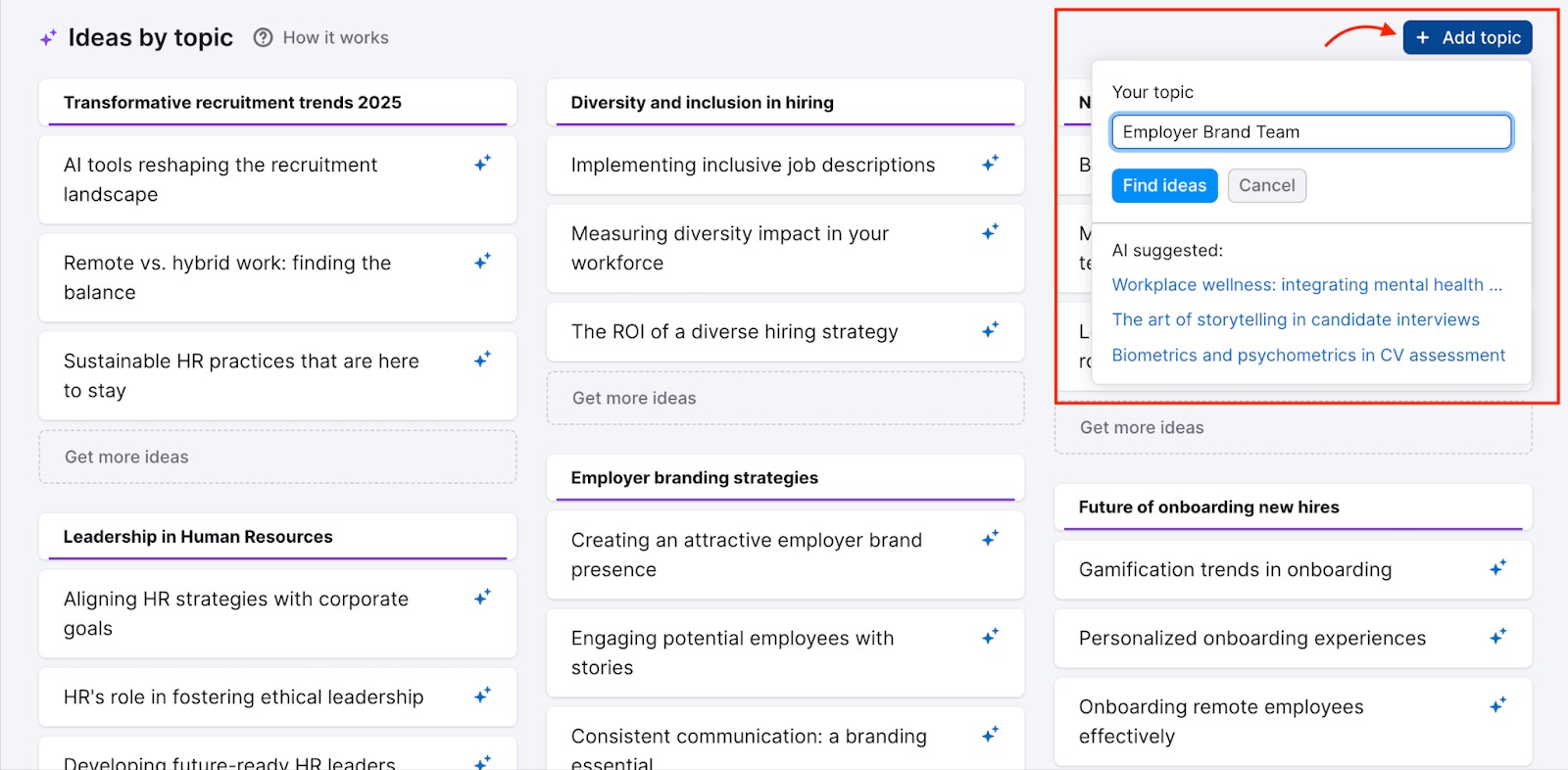Get more ideas for Transformative recruitment trends
Screen dimensions: 1568x770
click(277, 457)
